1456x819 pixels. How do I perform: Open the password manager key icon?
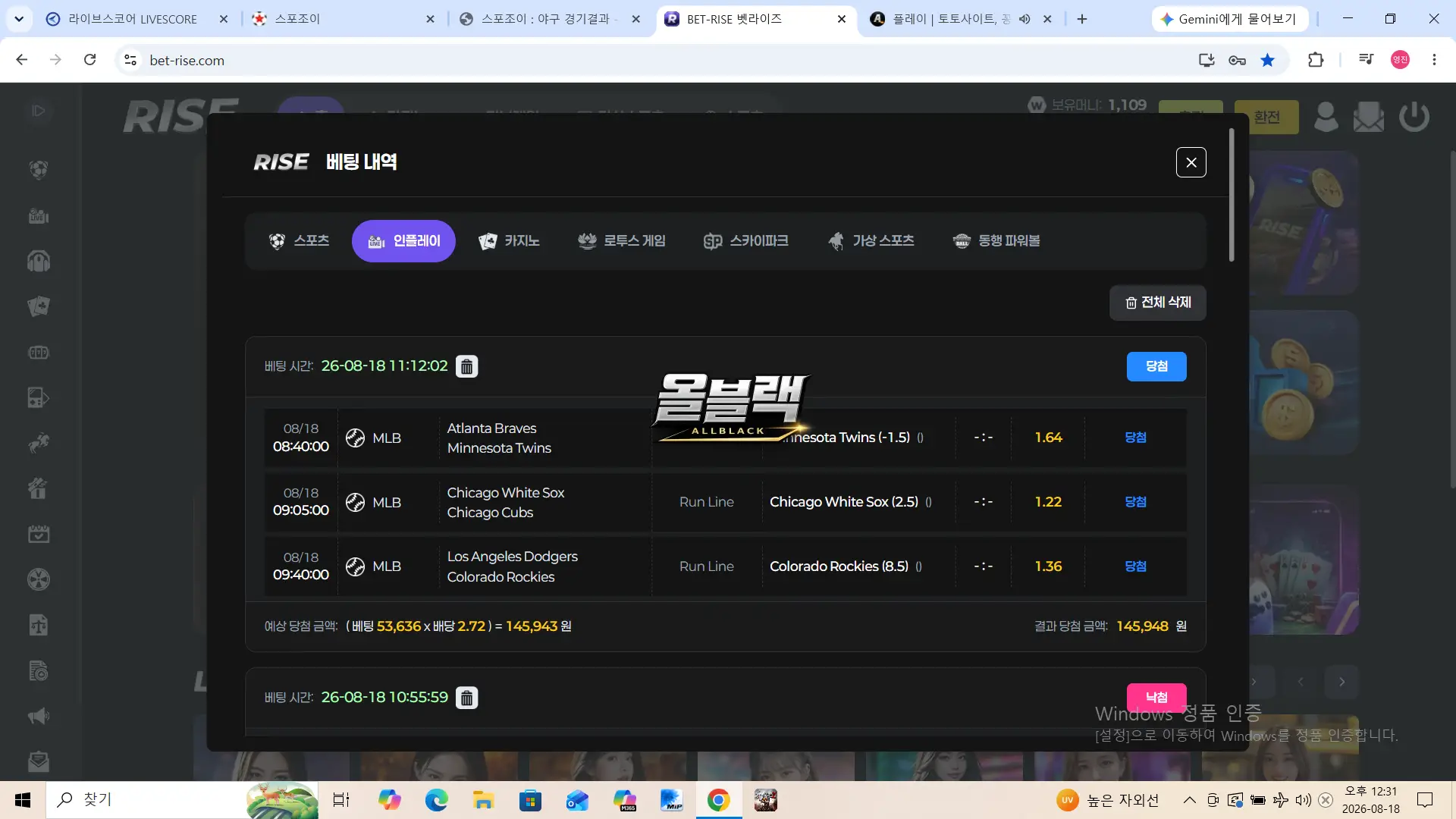point(1237,60)
